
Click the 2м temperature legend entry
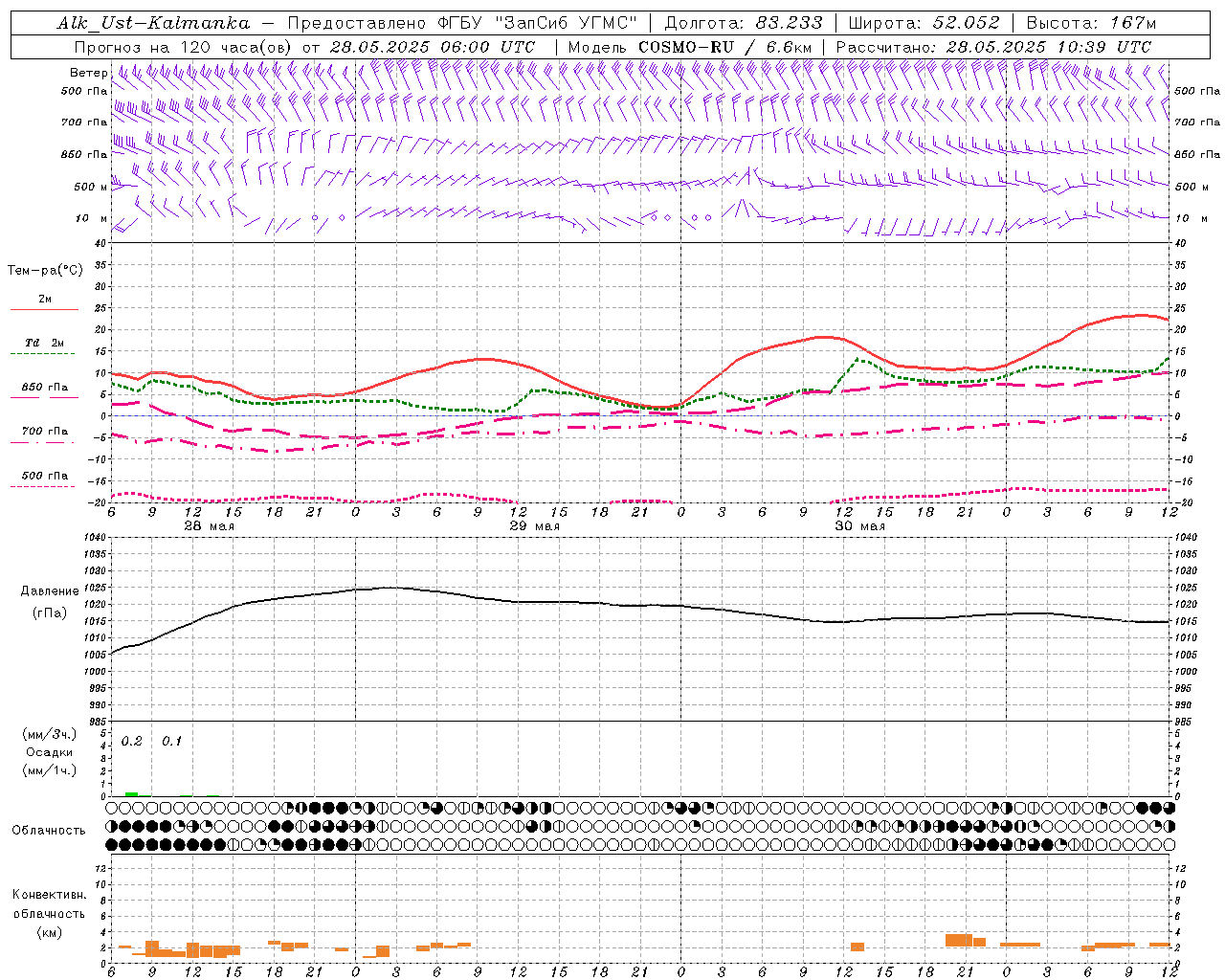point(44,300)
